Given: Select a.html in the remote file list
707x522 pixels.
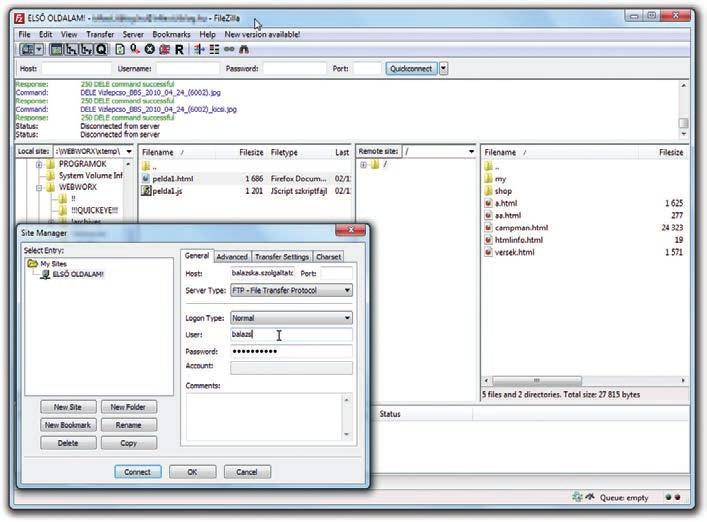Looking at the screenshot, I should coord(506,203).
